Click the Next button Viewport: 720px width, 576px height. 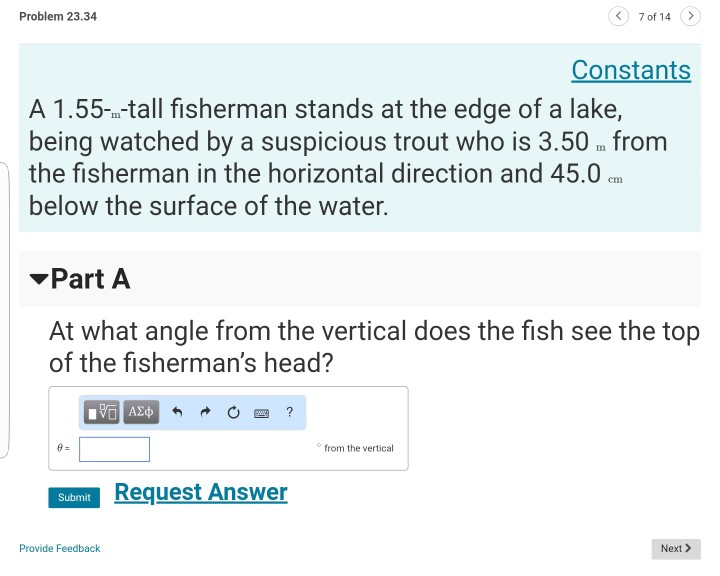[676, 548]
